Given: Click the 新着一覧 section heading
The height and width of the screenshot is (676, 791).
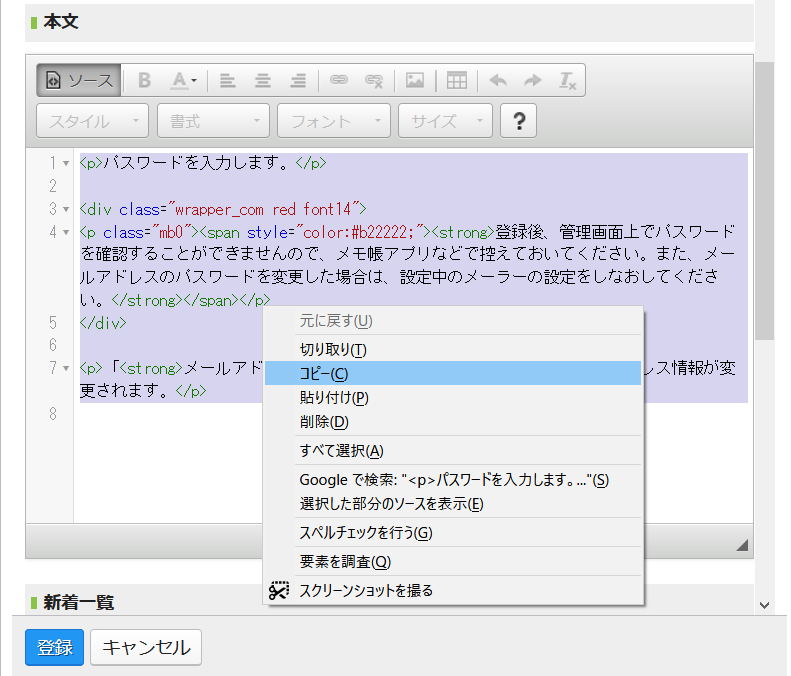Looking at the screenshot, I should click(78, 602).
